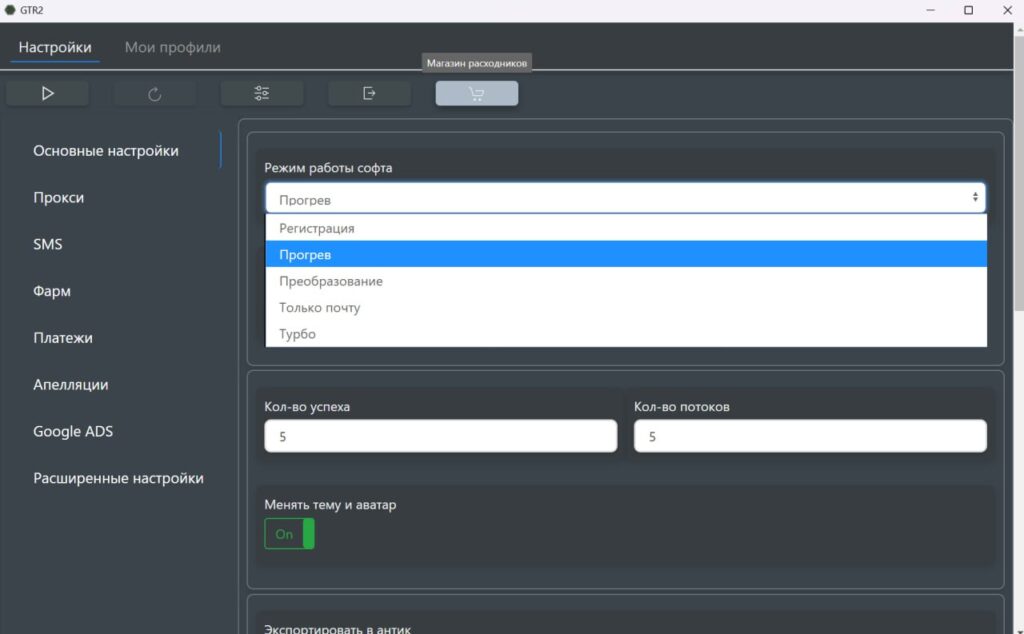Minimize the GTR2 window
Viewport: 1024px width, 634px height.
point(930,10)
